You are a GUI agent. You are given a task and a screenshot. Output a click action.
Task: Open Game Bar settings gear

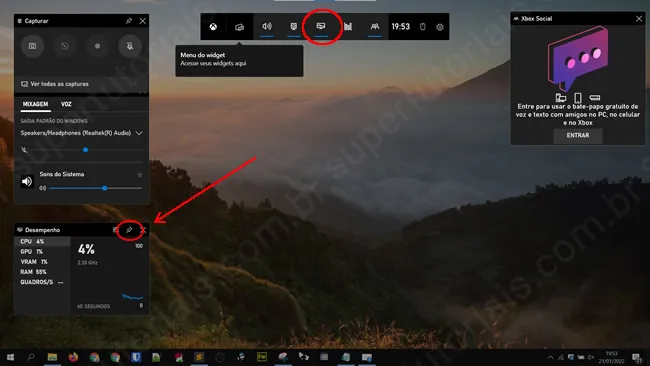(440, 27)
